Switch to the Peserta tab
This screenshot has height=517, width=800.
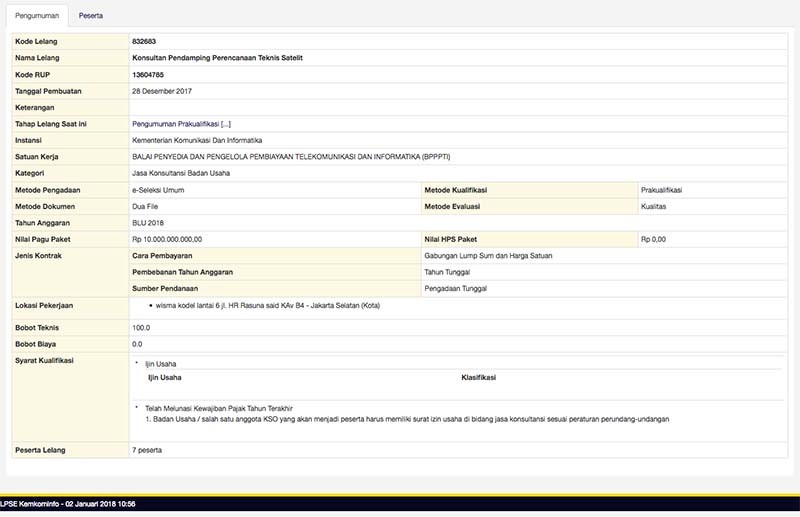coord(91,16)
